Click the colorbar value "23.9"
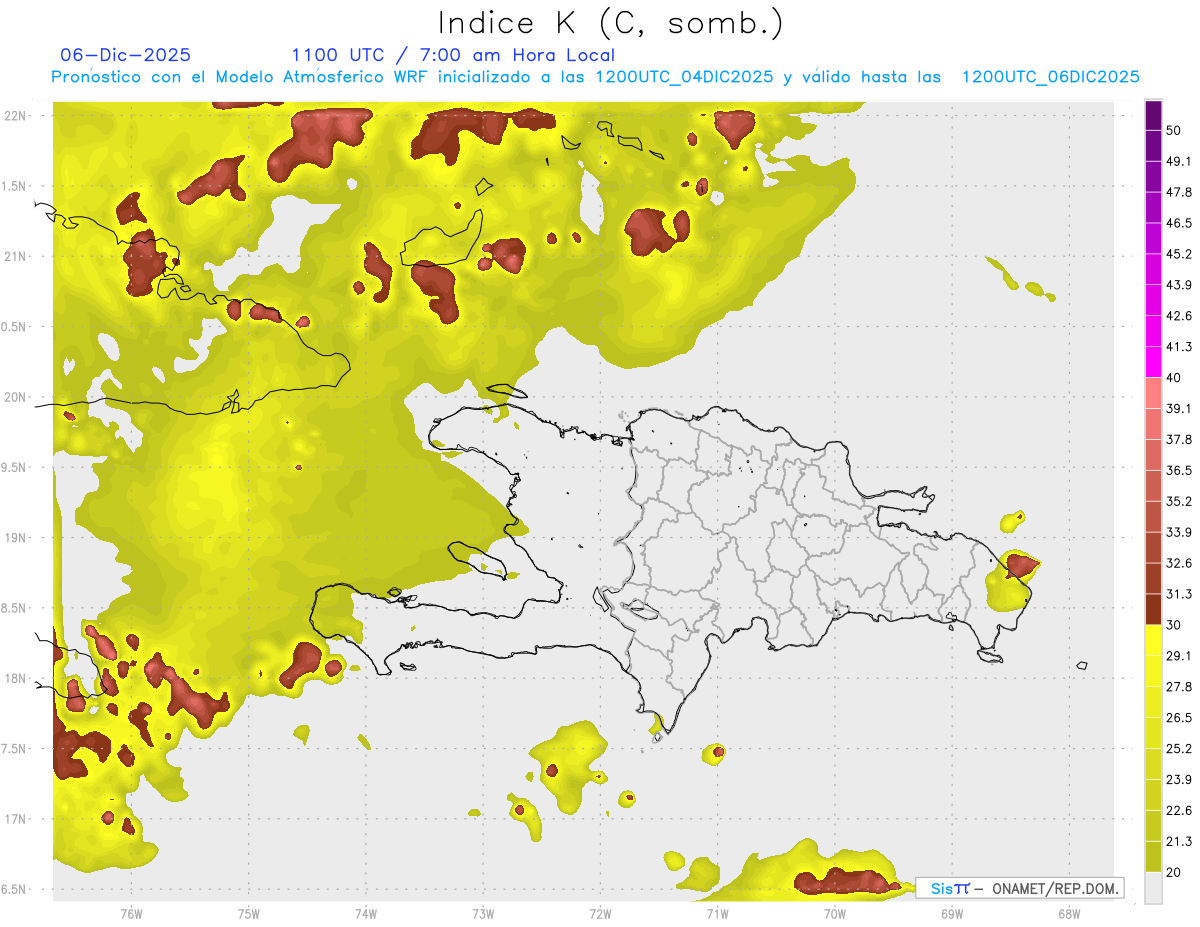Viewport: 1200px width, 927px height. coord(1179,780)
